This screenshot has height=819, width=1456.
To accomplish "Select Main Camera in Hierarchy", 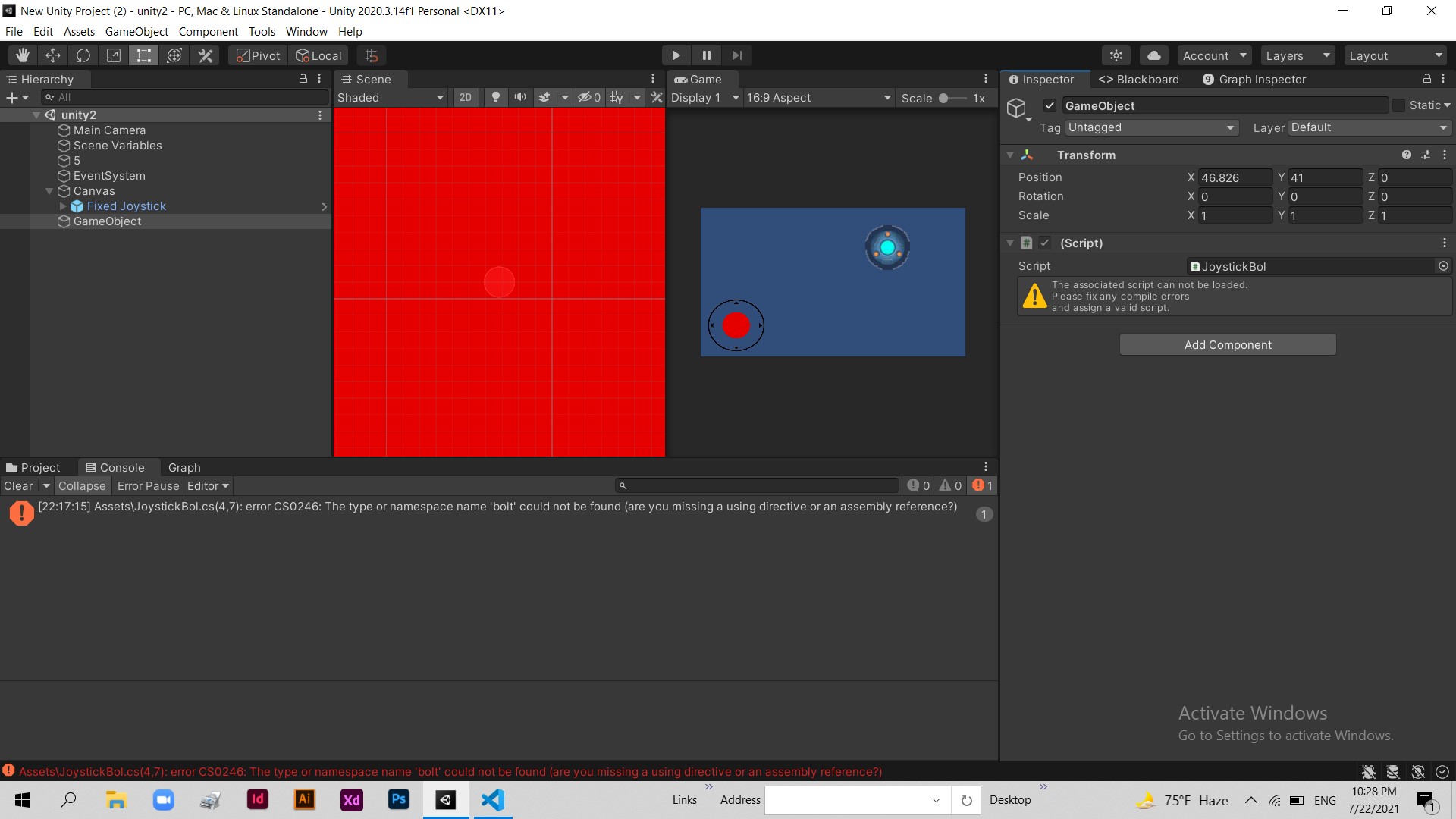I will [109, 130].
